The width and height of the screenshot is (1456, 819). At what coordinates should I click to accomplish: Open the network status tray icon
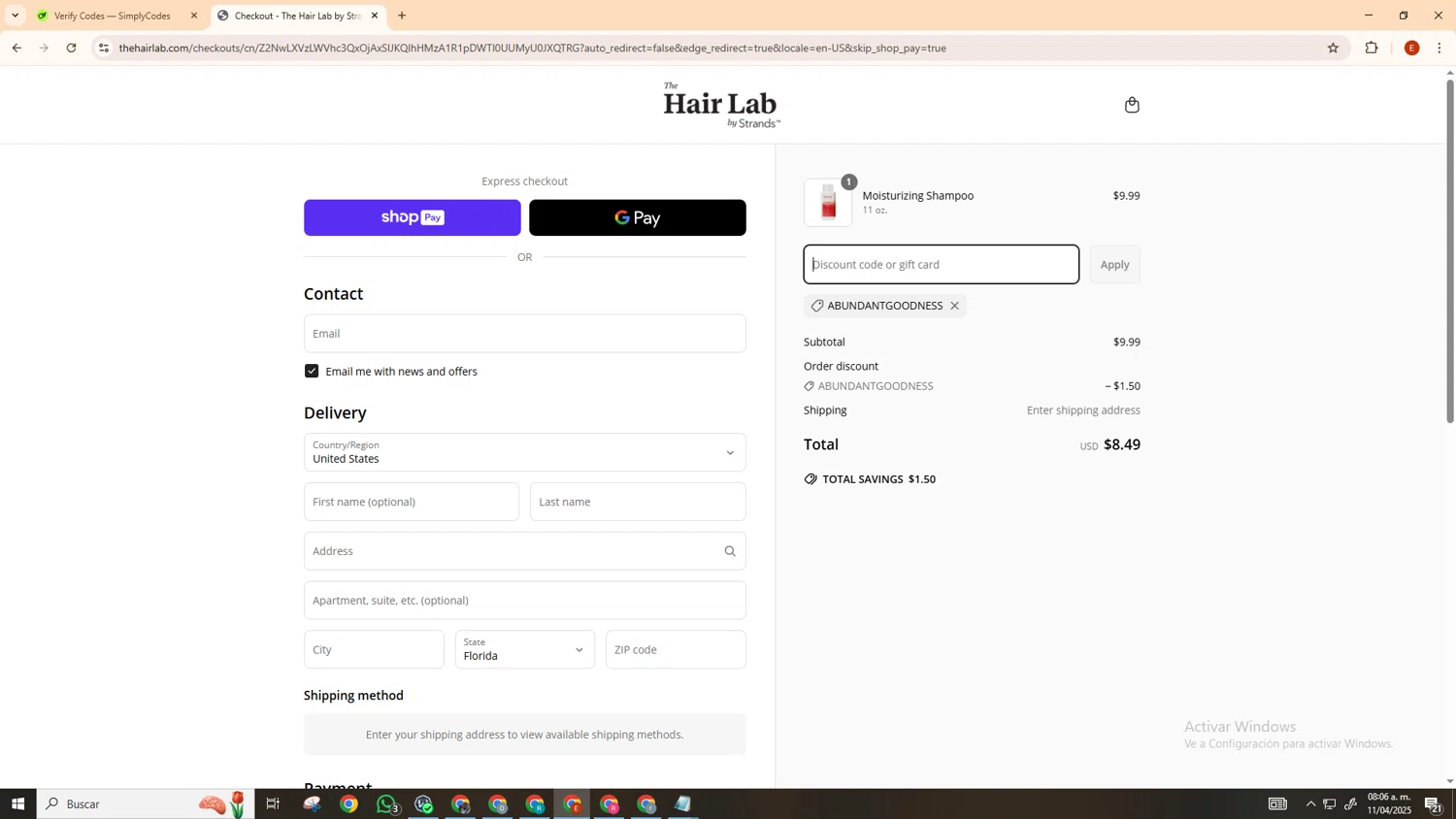point(1330,803)
